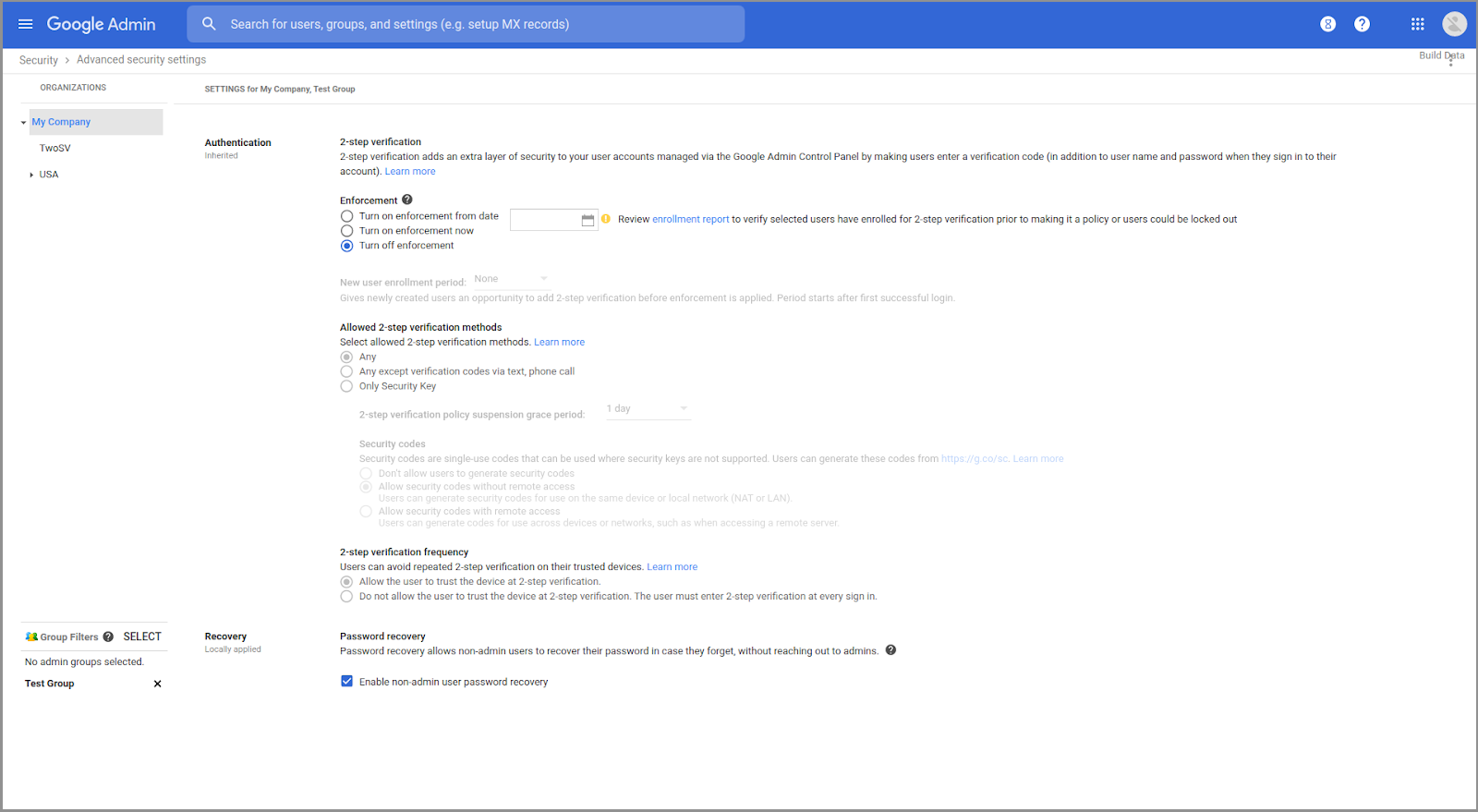
Task: Select the TwoSV organization
Action: click(x=55, y=148)
